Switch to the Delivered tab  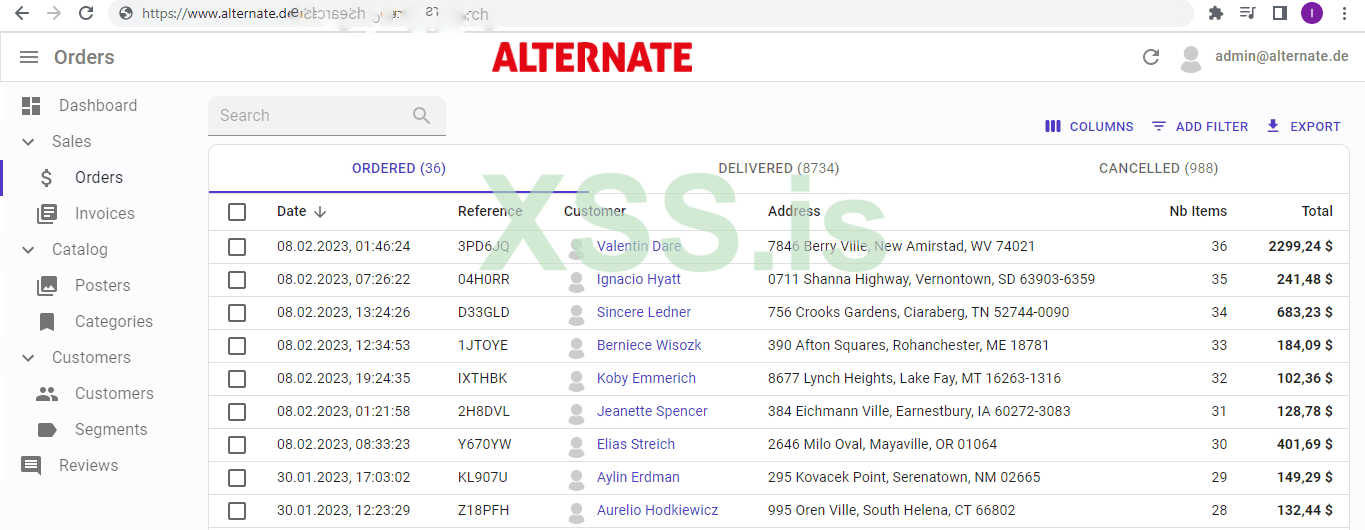point(778,168)
